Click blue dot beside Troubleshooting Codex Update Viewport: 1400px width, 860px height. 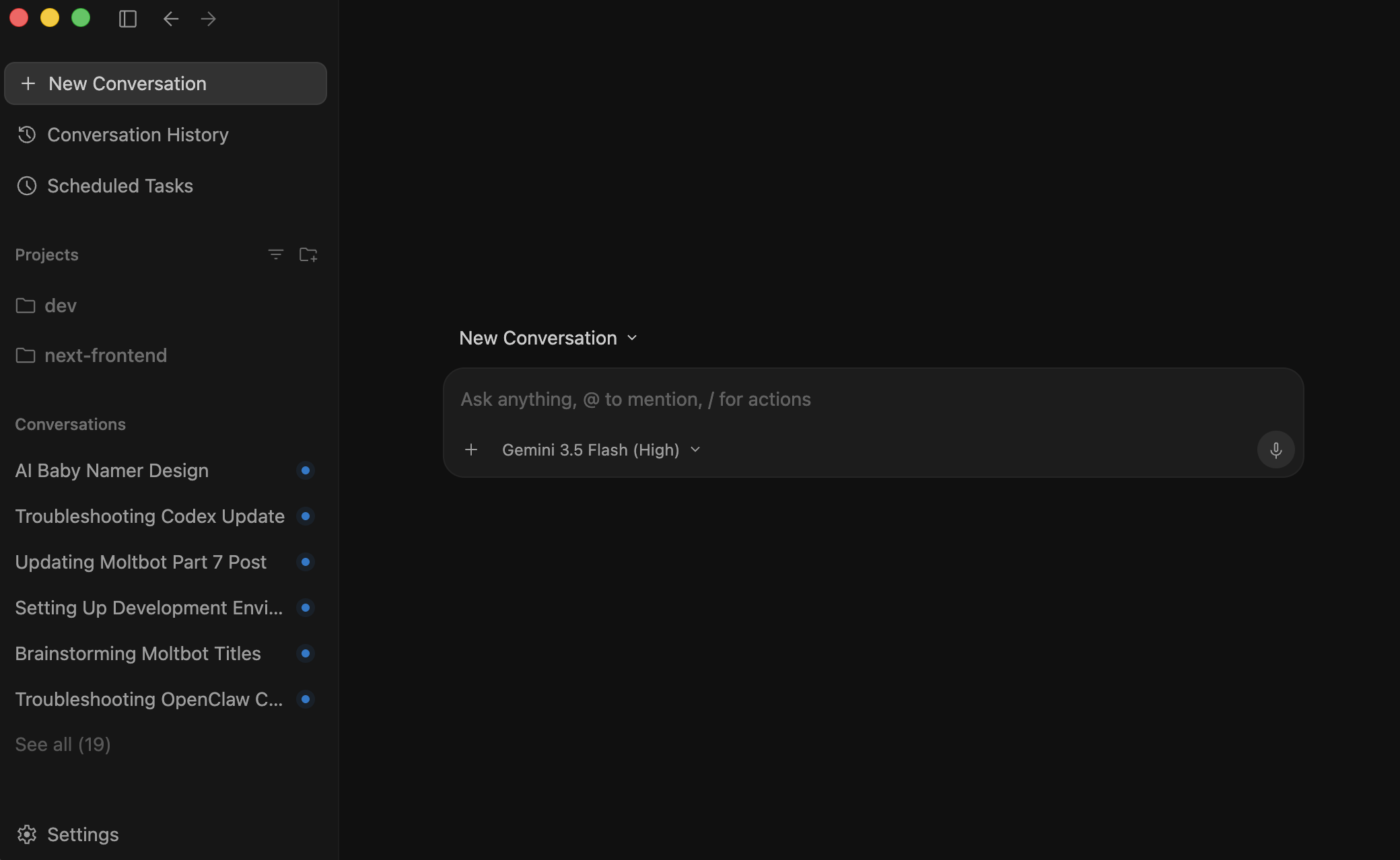[306, 516]
